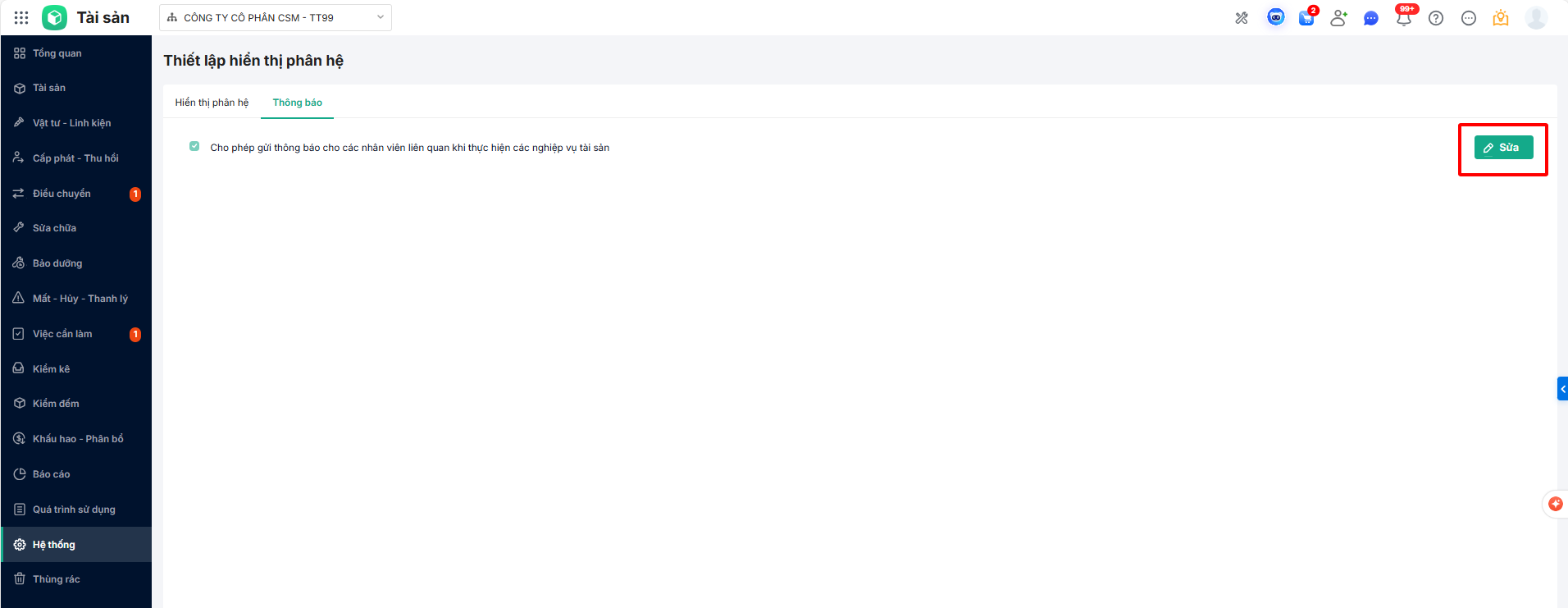Open Thùng rác menu item
Image resolution: width=1568 pixels, height=608 pixels.
[x=76, y=578]
